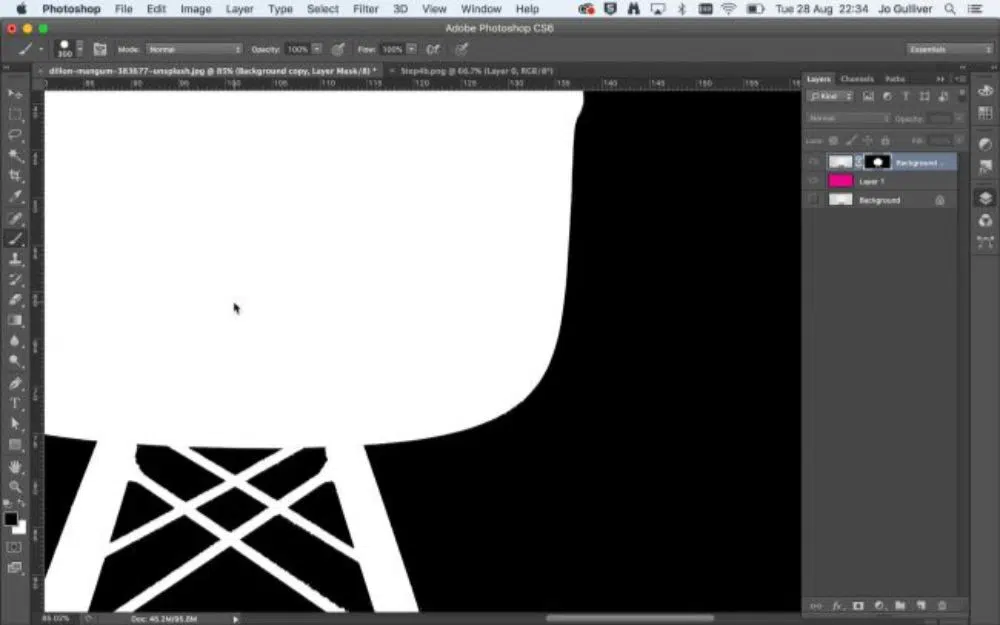Click the foreground color swatch
The height and width of the screenshot is (625, 1000).
(11, 519)
